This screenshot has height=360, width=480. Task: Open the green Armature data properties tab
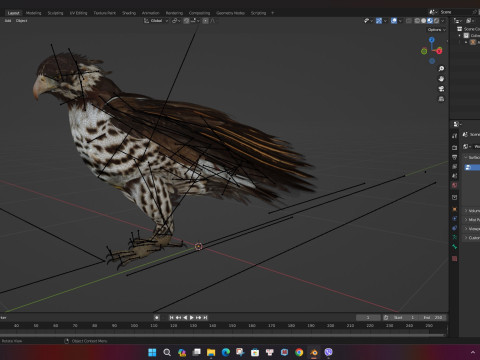click(454, 237)
